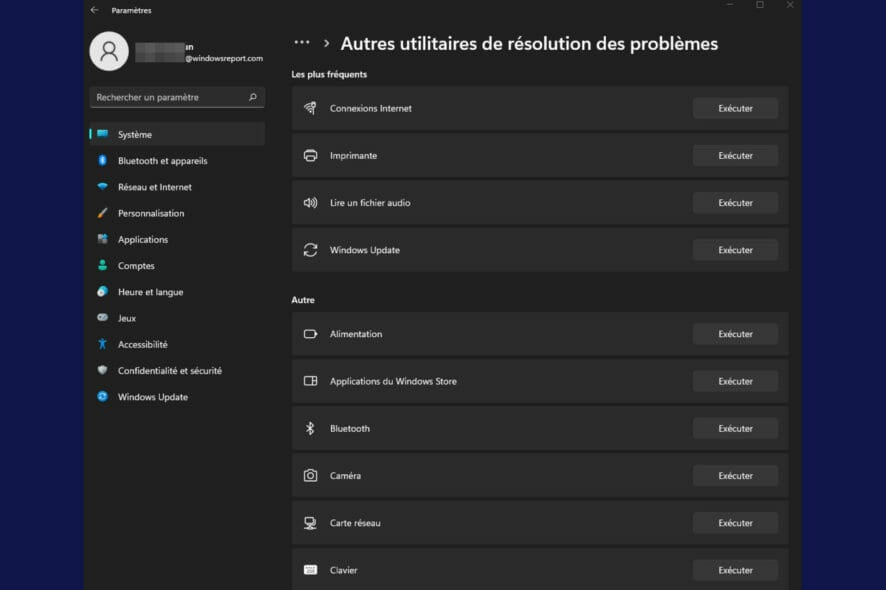Click the Système monitor icon

coord(102,134)
